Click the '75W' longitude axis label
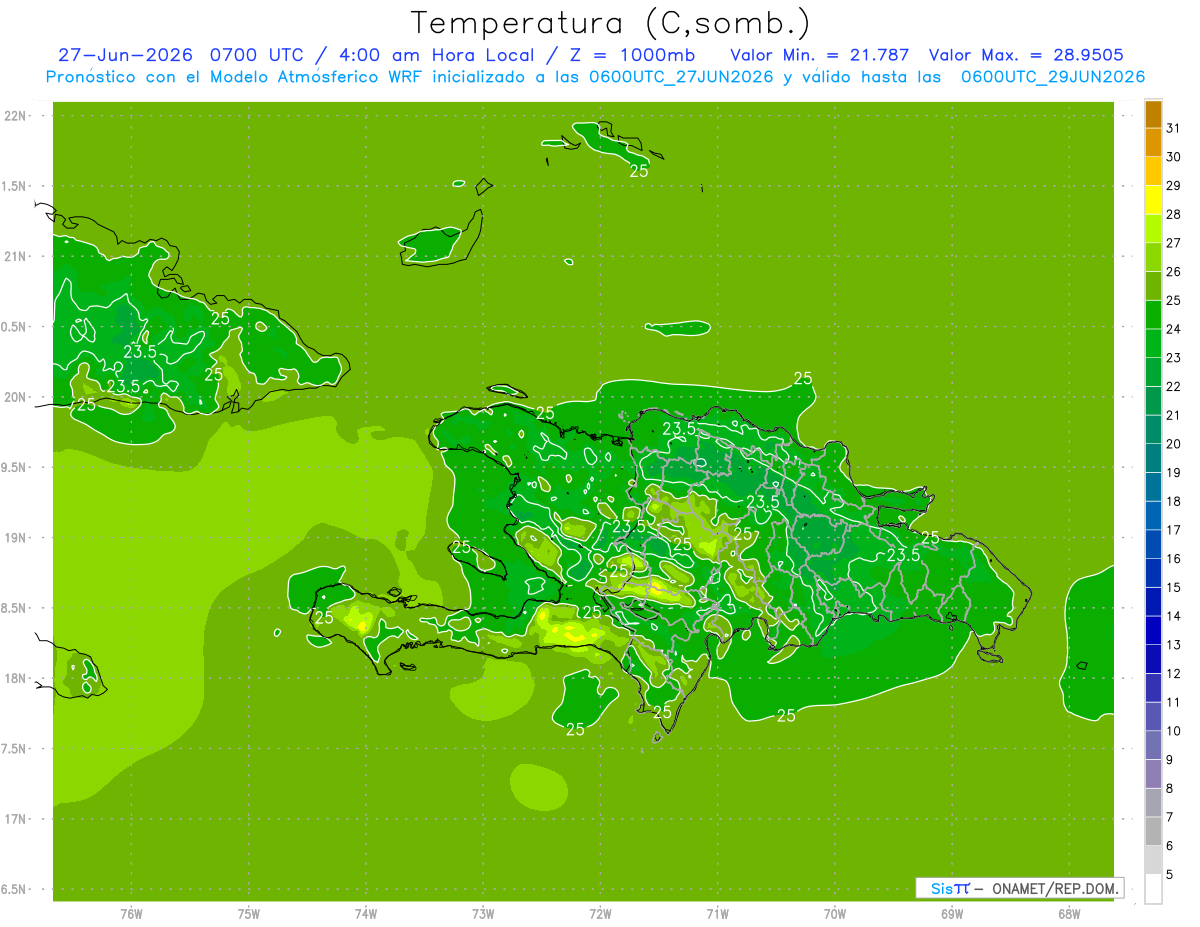This screenshot has height=927, width=1200. point(249,913)
